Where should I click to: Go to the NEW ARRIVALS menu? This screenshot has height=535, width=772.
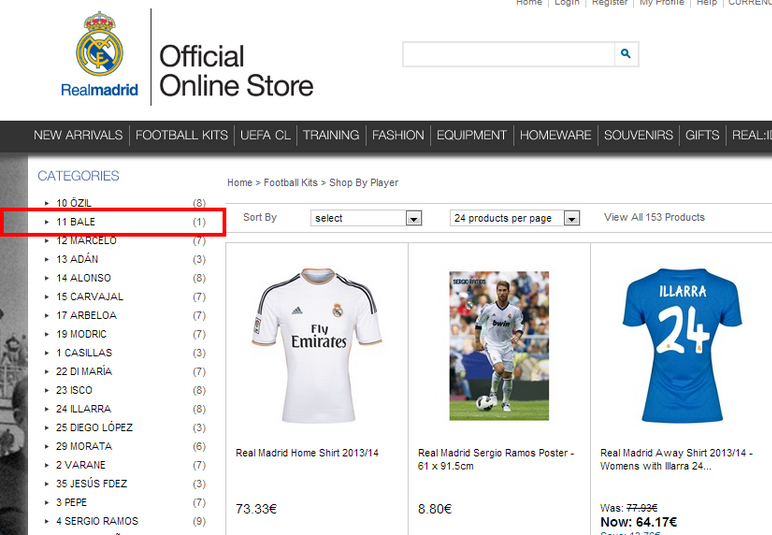78,135
